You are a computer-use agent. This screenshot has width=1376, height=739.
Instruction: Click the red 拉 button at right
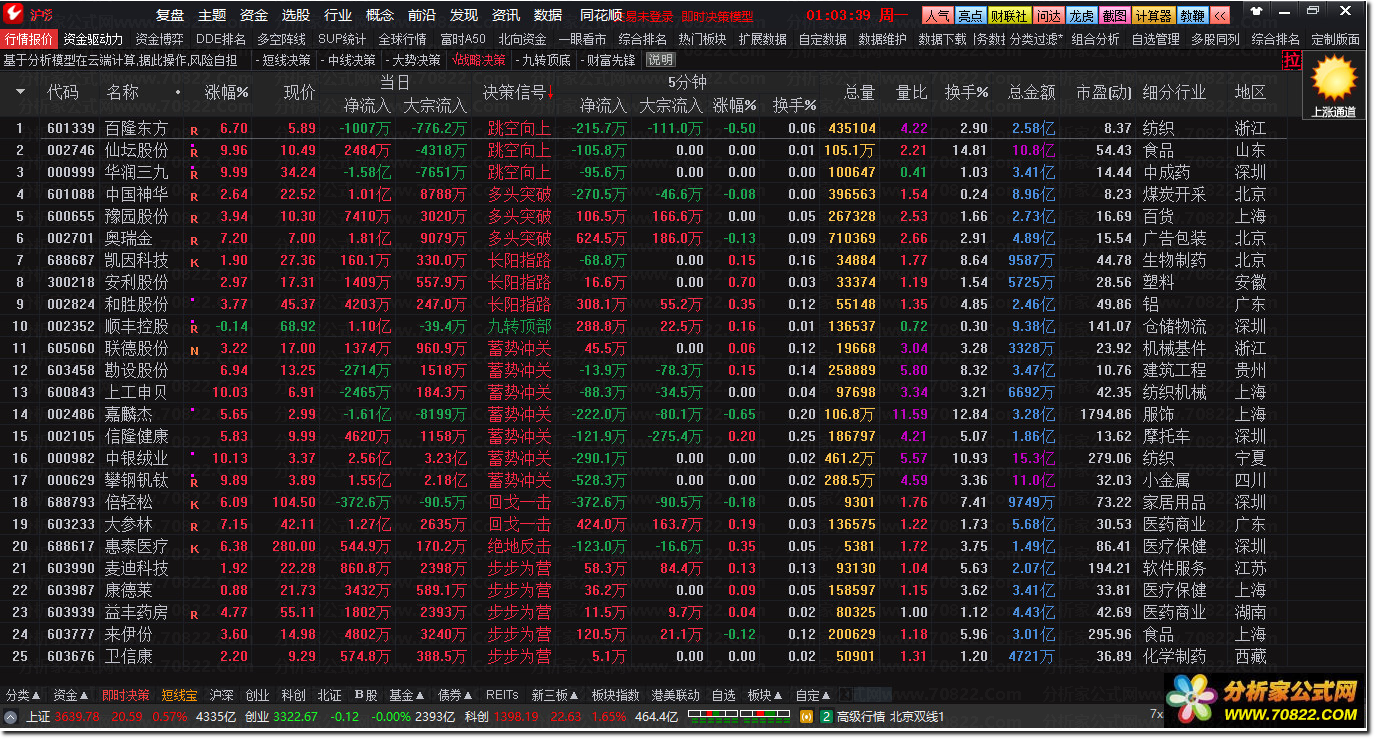[x=1291, y=59]
